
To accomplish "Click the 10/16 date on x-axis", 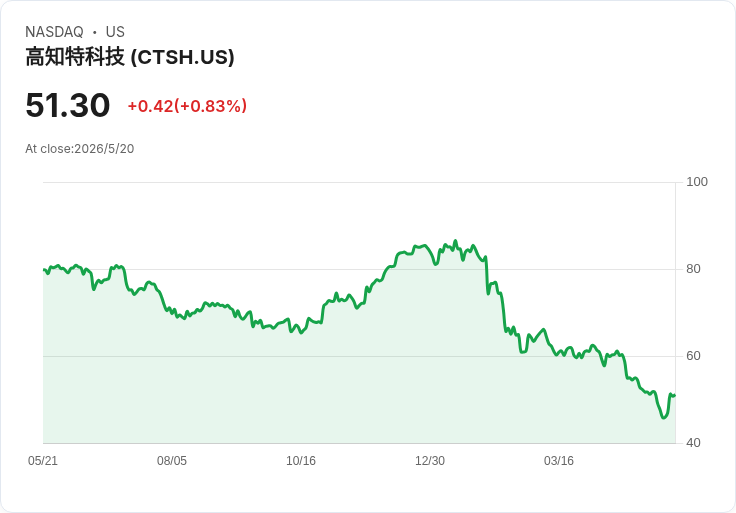I will (x=301, y=460).
